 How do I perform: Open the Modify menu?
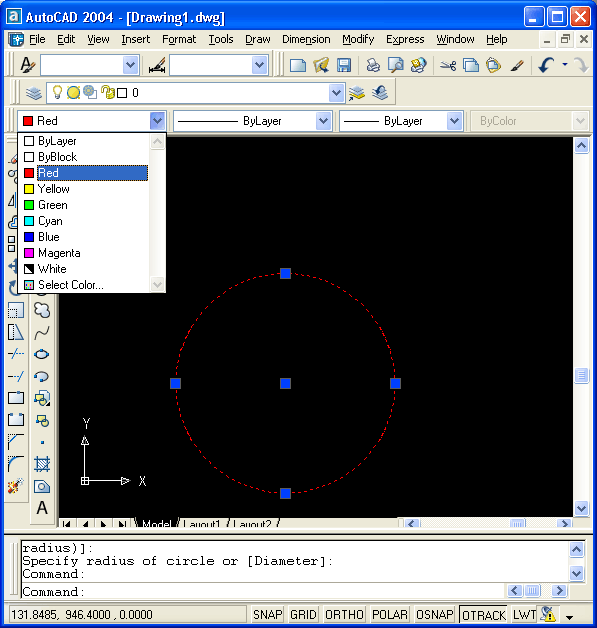tap(358, 39)
